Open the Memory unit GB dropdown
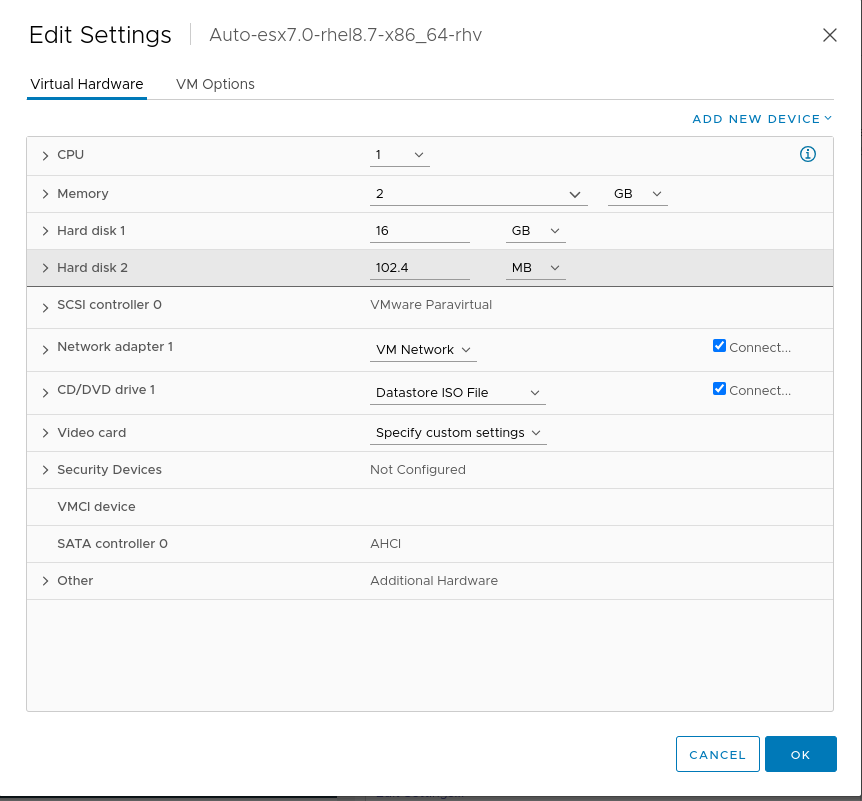The height and width of the screenshot is (801, 862). pos(637,194)
